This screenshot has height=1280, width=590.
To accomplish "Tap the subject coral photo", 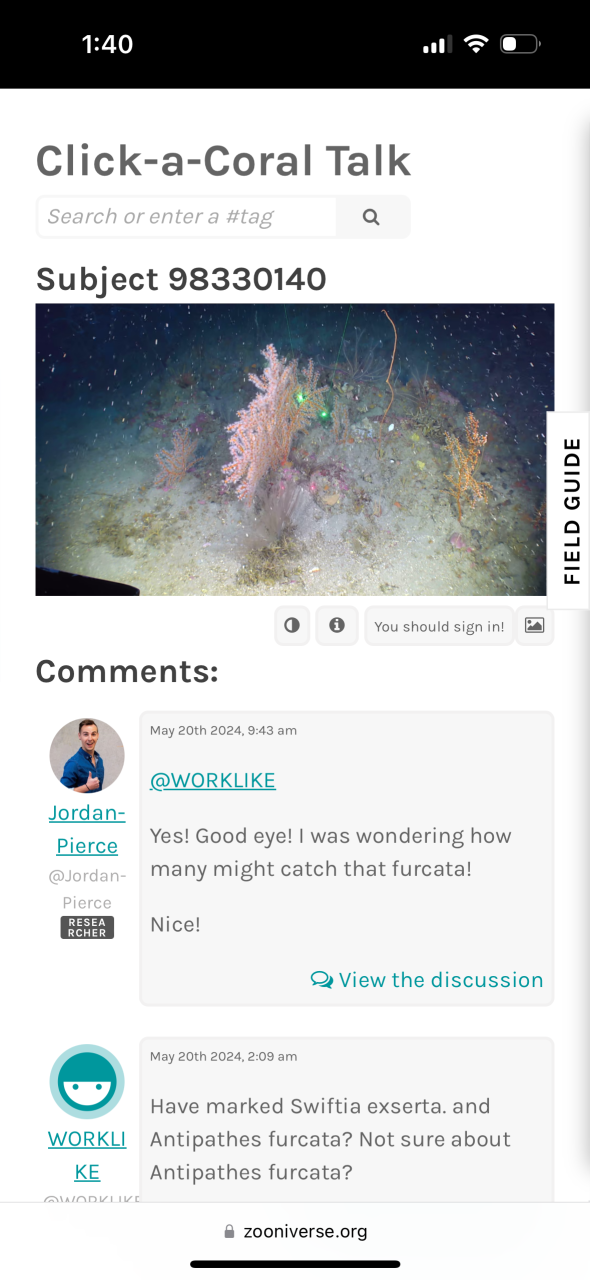I will click(x=295, y=450).
